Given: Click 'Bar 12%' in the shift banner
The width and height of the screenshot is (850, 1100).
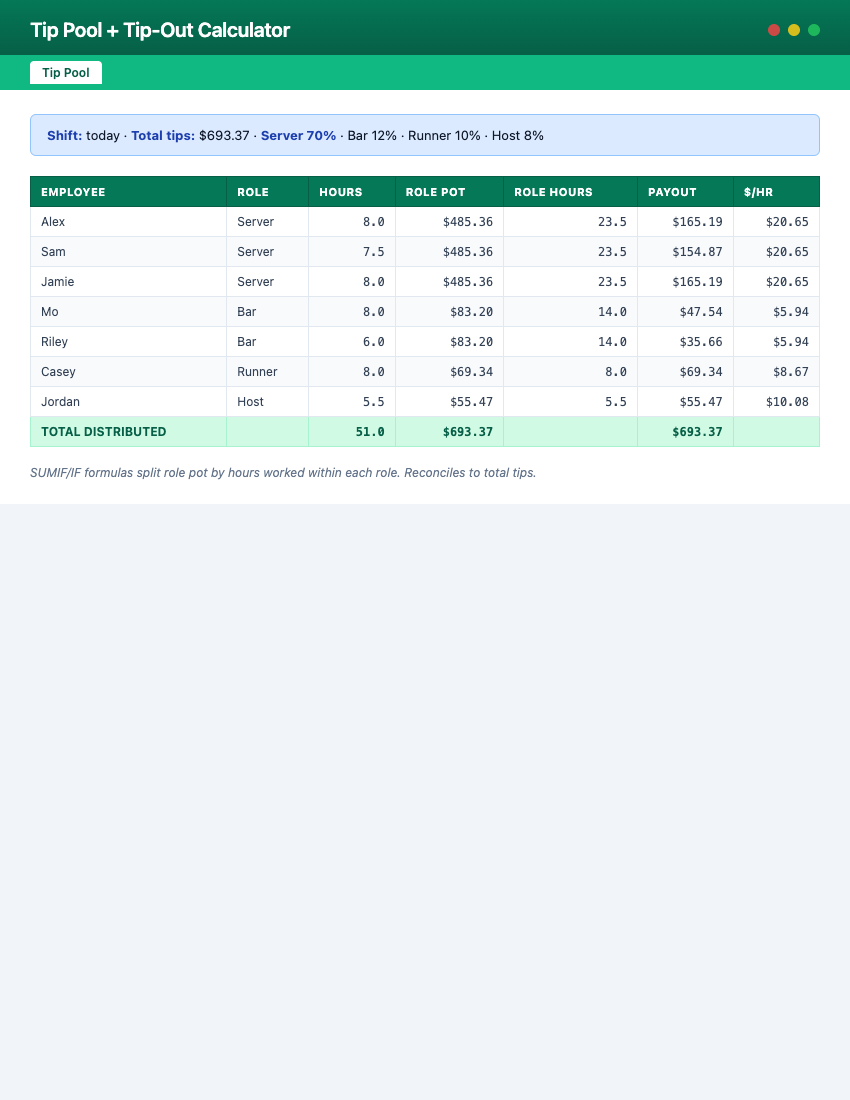Looking at the screenshot, I should (x=372, y=135).
